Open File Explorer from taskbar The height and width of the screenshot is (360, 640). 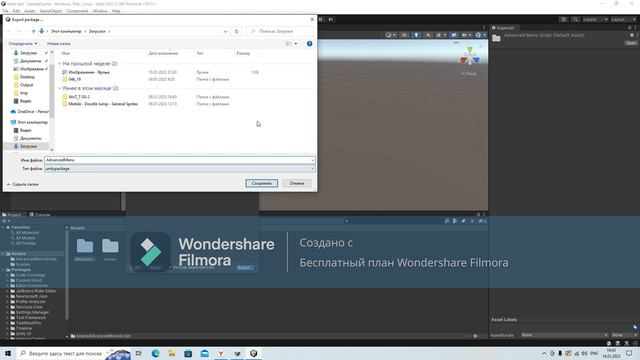[x=172, y=353]
